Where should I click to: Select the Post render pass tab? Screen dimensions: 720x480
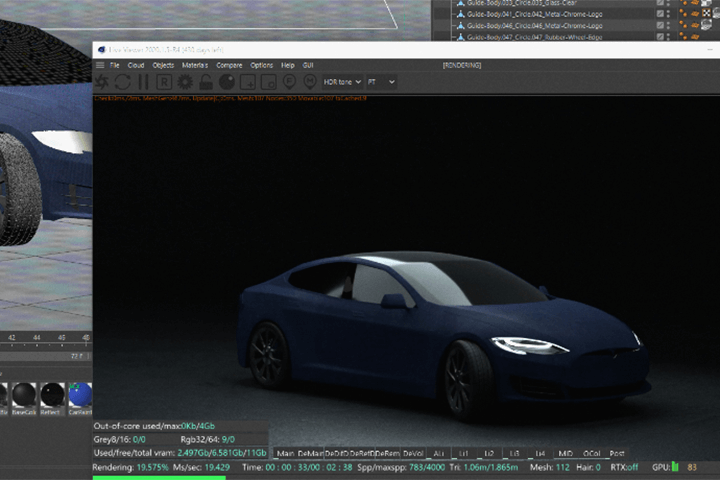[x=616, y=454]
